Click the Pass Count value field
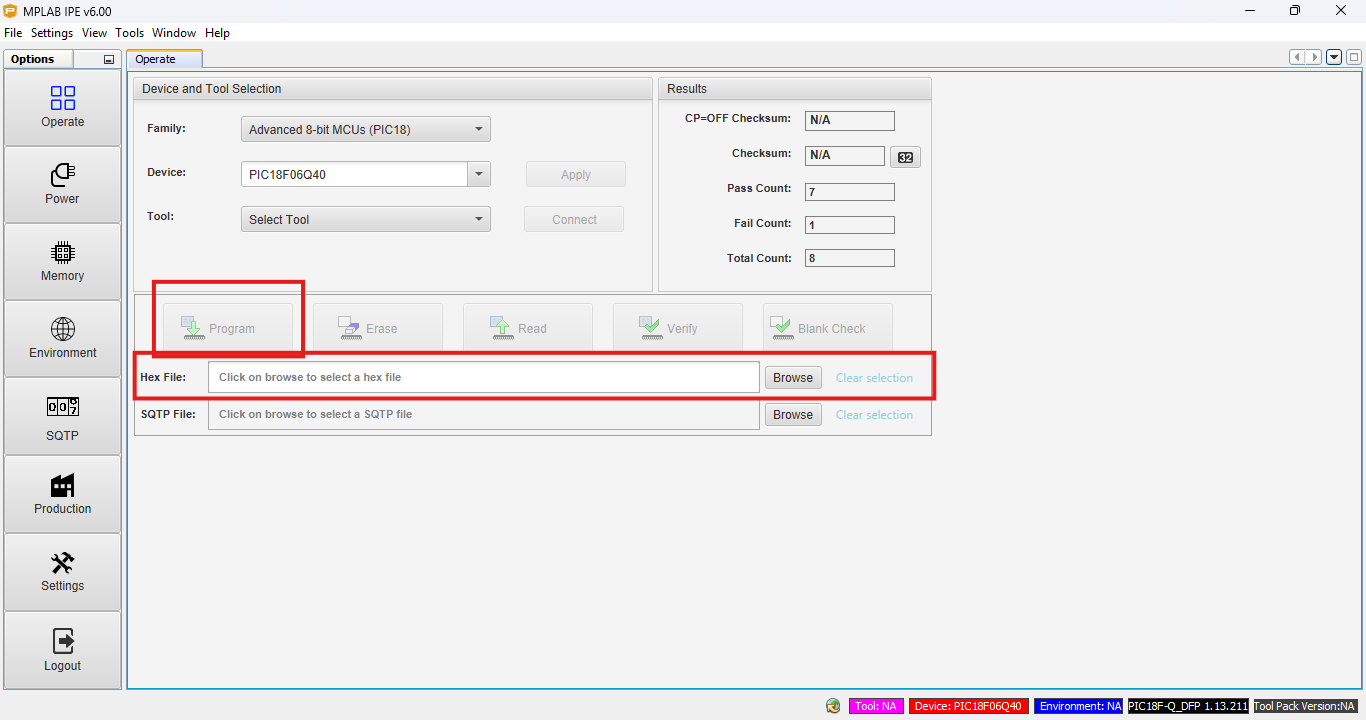The height and width of the screenshot is (720, 1366). point(850,191)
